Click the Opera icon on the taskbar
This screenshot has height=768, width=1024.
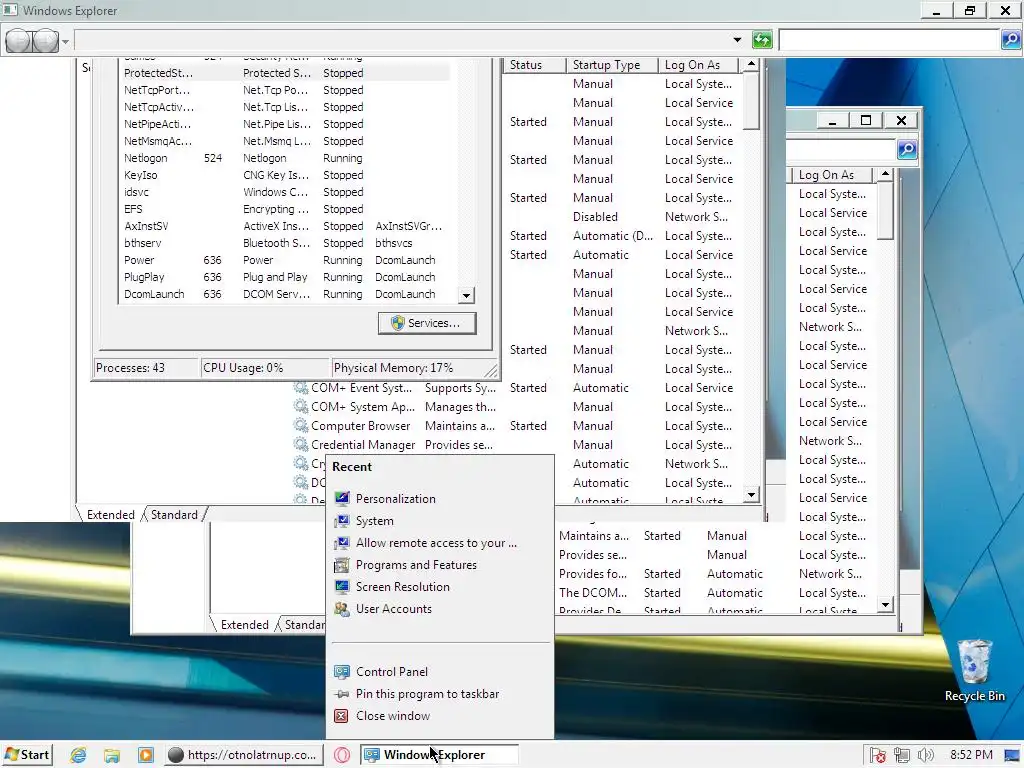click(x=342, y=755)
